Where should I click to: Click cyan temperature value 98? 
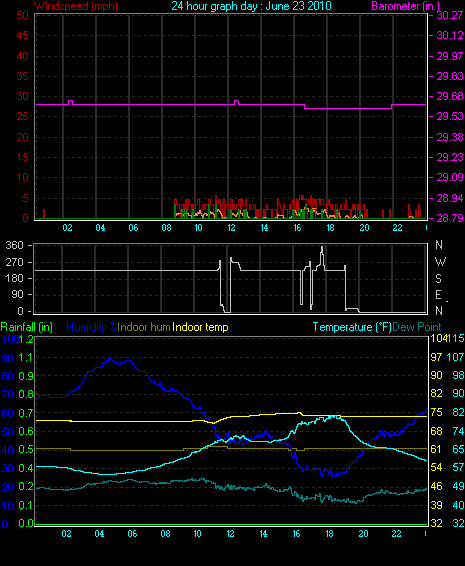tap(458, 375)
